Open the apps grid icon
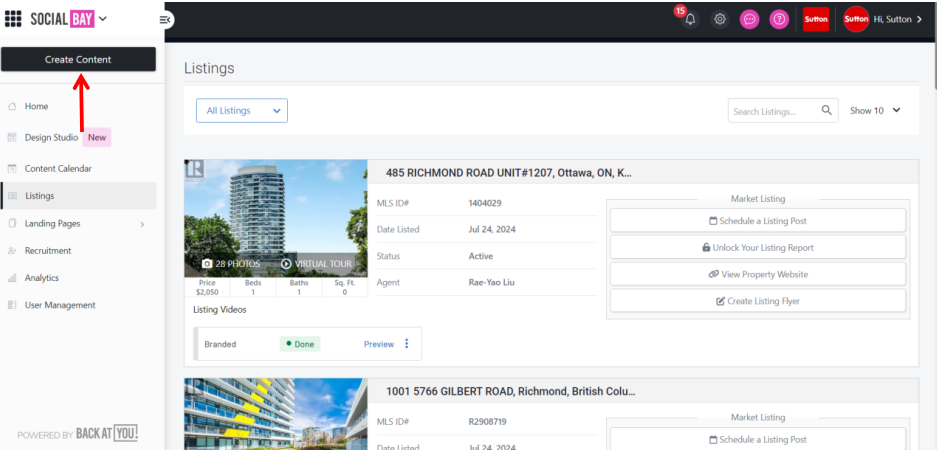Viewport: 937px width, 451px height. click(x=13, y=19)
